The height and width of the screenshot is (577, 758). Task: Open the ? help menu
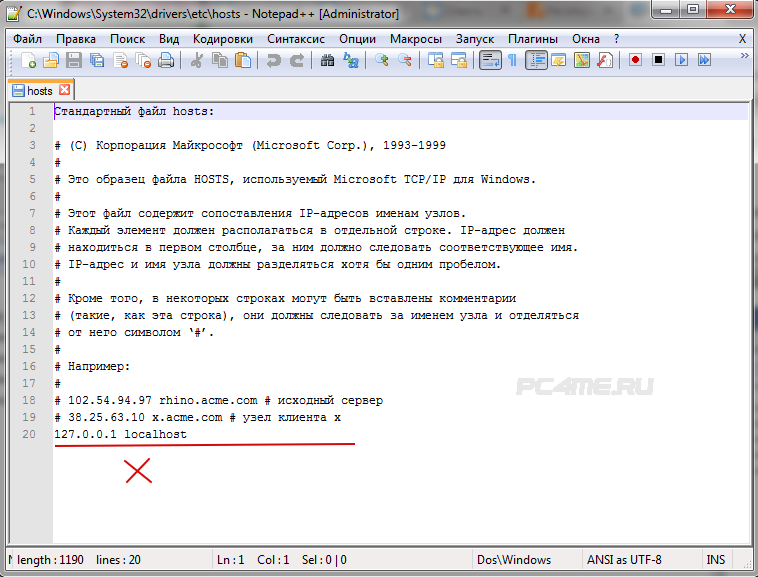616,39
